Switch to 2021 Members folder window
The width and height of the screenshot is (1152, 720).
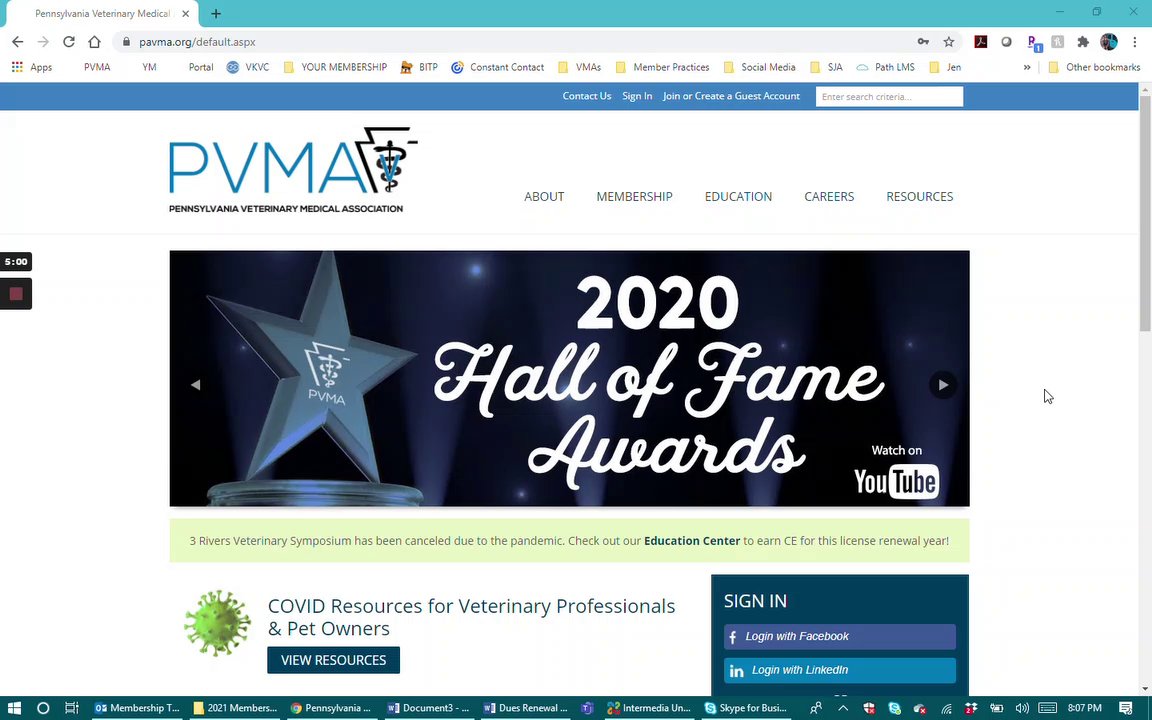[x=235, y=708]
